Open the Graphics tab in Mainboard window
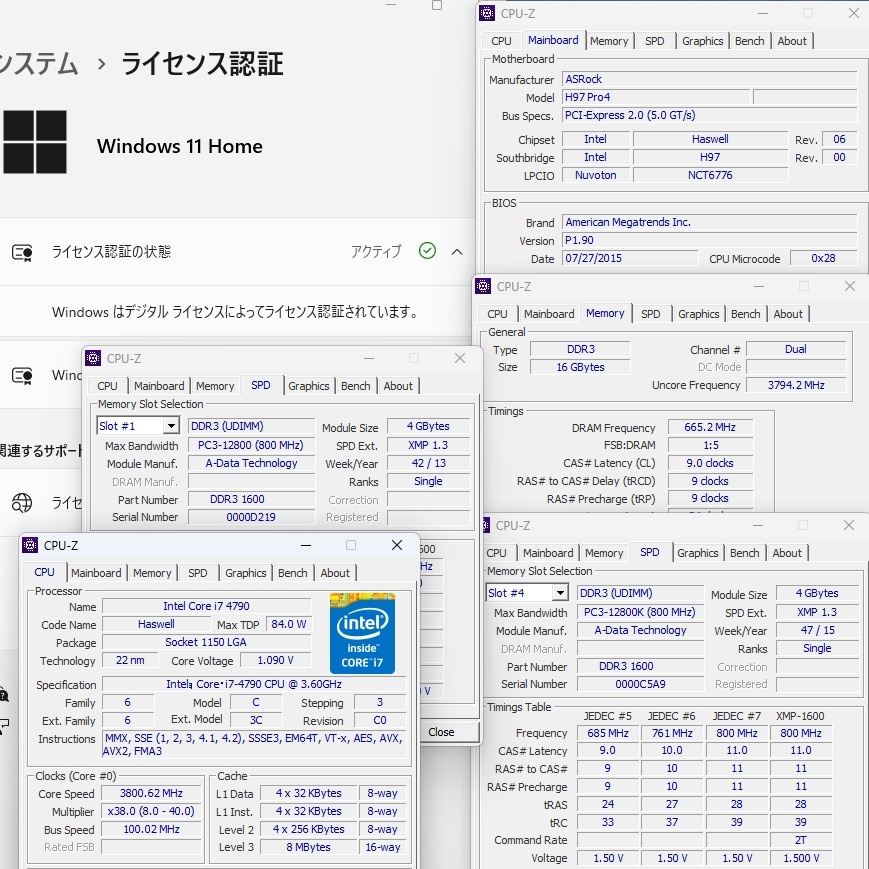The width and height of the screenshot is (869, 869). [702, 41]
